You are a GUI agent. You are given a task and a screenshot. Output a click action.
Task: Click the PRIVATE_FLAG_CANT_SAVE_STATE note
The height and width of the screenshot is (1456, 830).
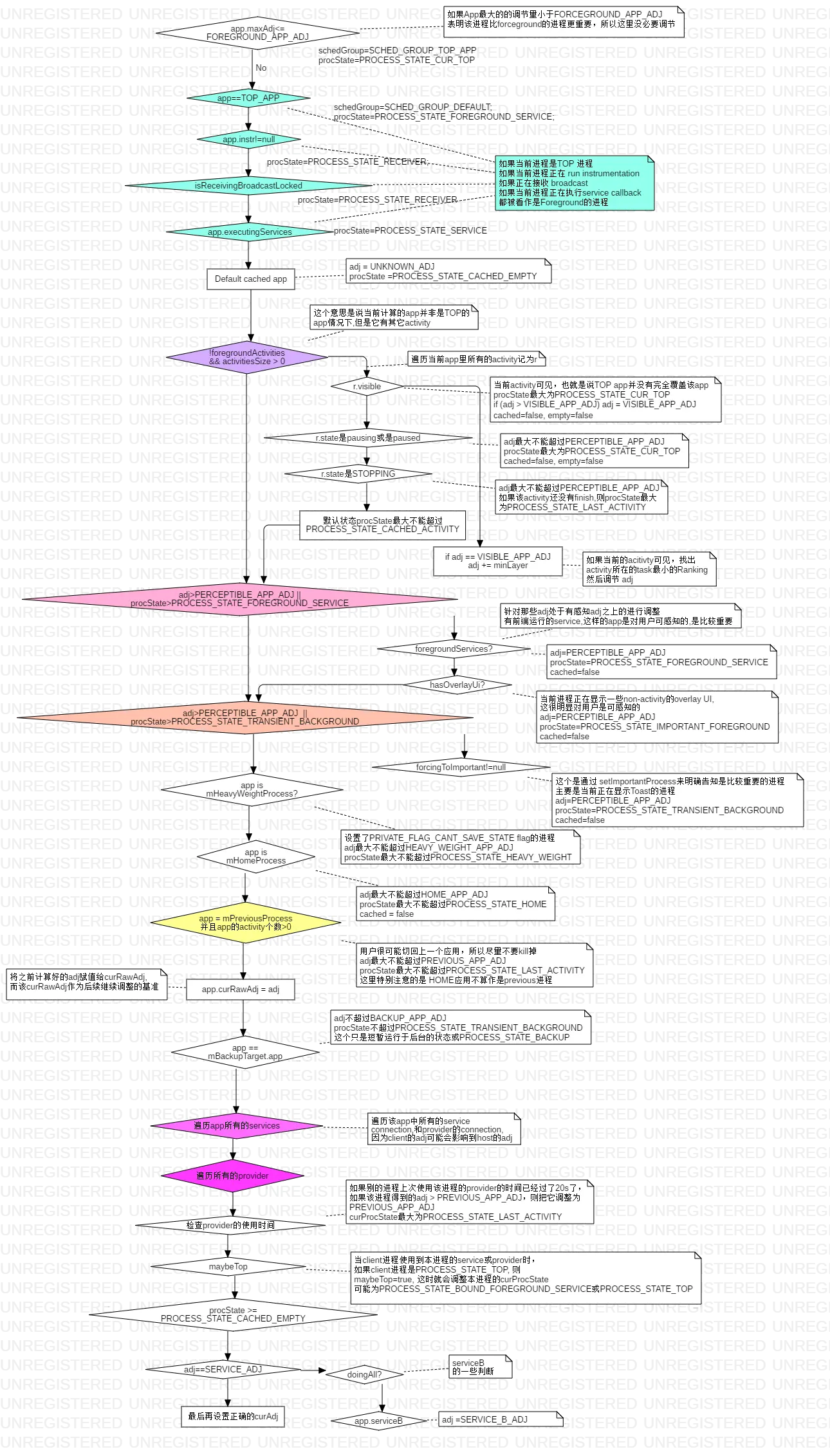460,847
